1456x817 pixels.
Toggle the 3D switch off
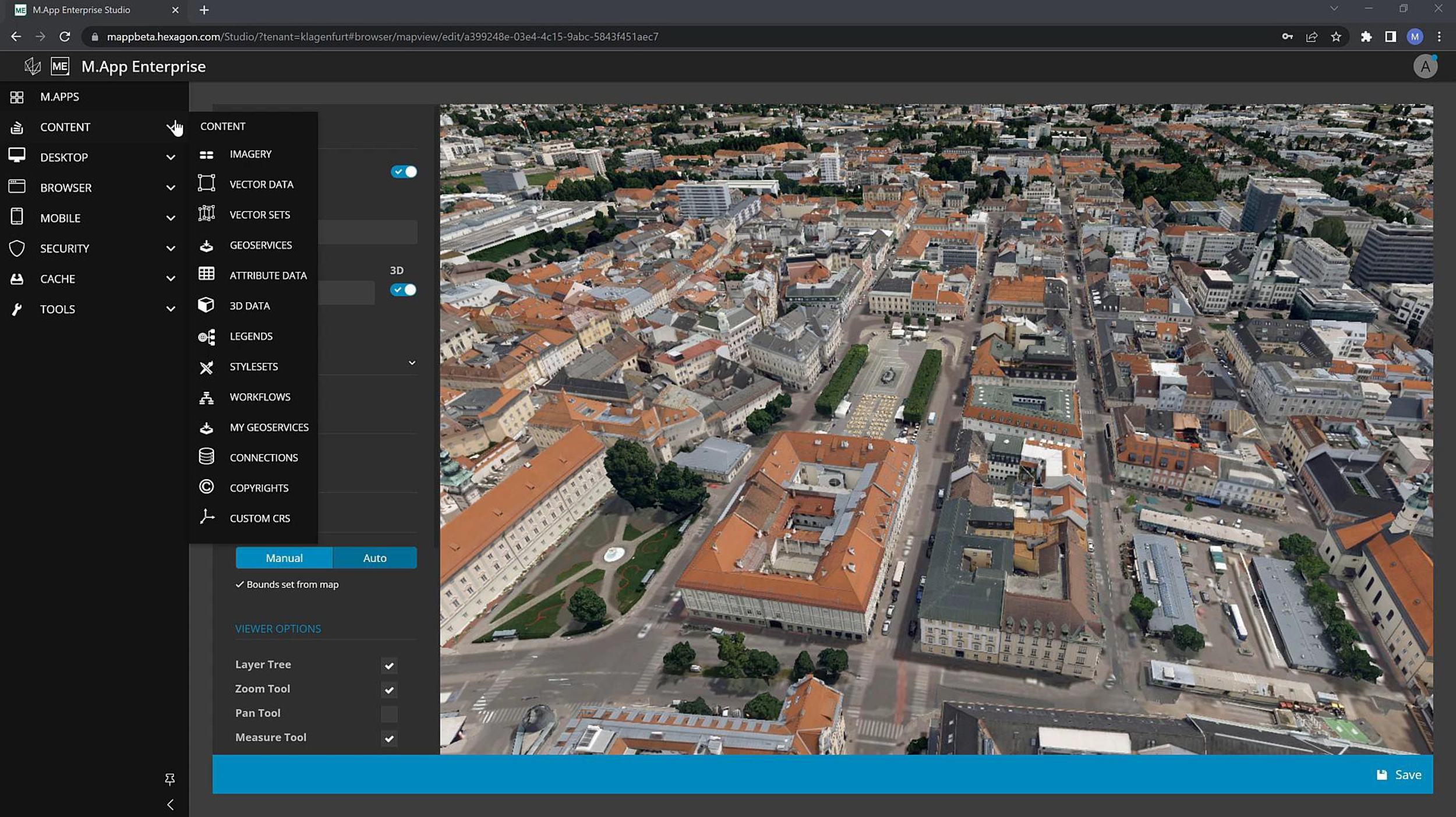404,289
